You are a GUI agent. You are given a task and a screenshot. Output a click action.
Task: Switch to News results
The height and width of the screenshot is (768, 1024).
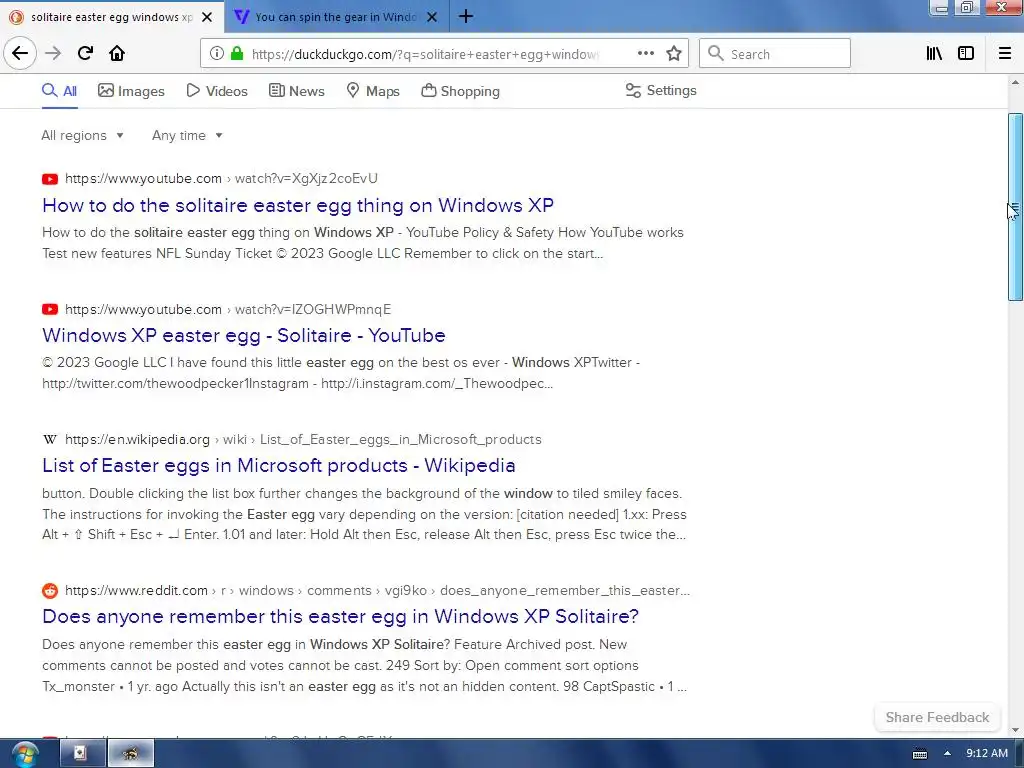tap(296, 91)
